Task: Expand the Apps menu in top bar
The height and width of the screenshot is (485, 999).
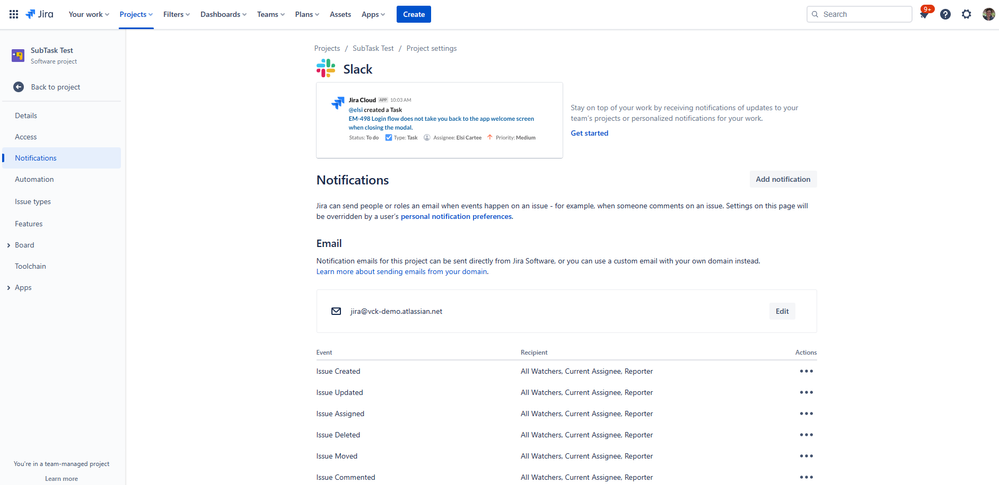Action: 373,14
